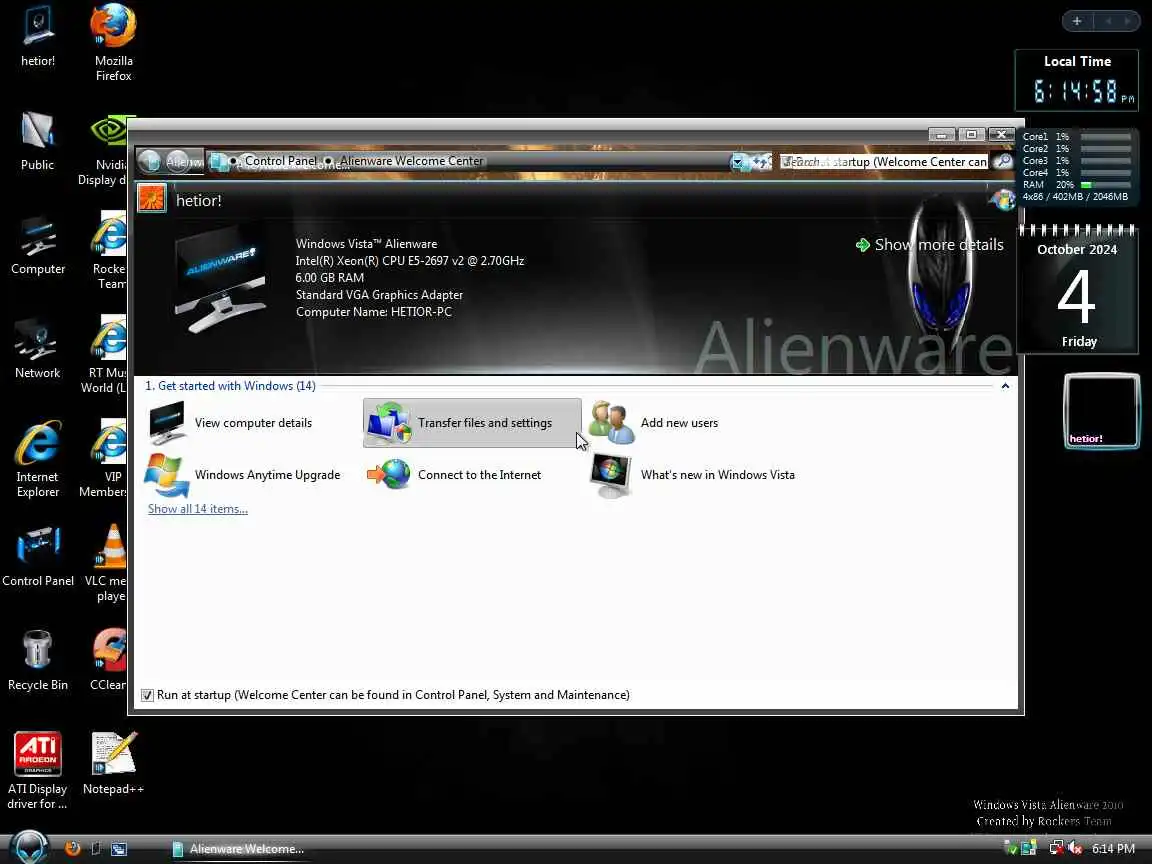Click Alienware Welcome taskbar button
This screenshot has width=1152, height=864.
[240, 849]
